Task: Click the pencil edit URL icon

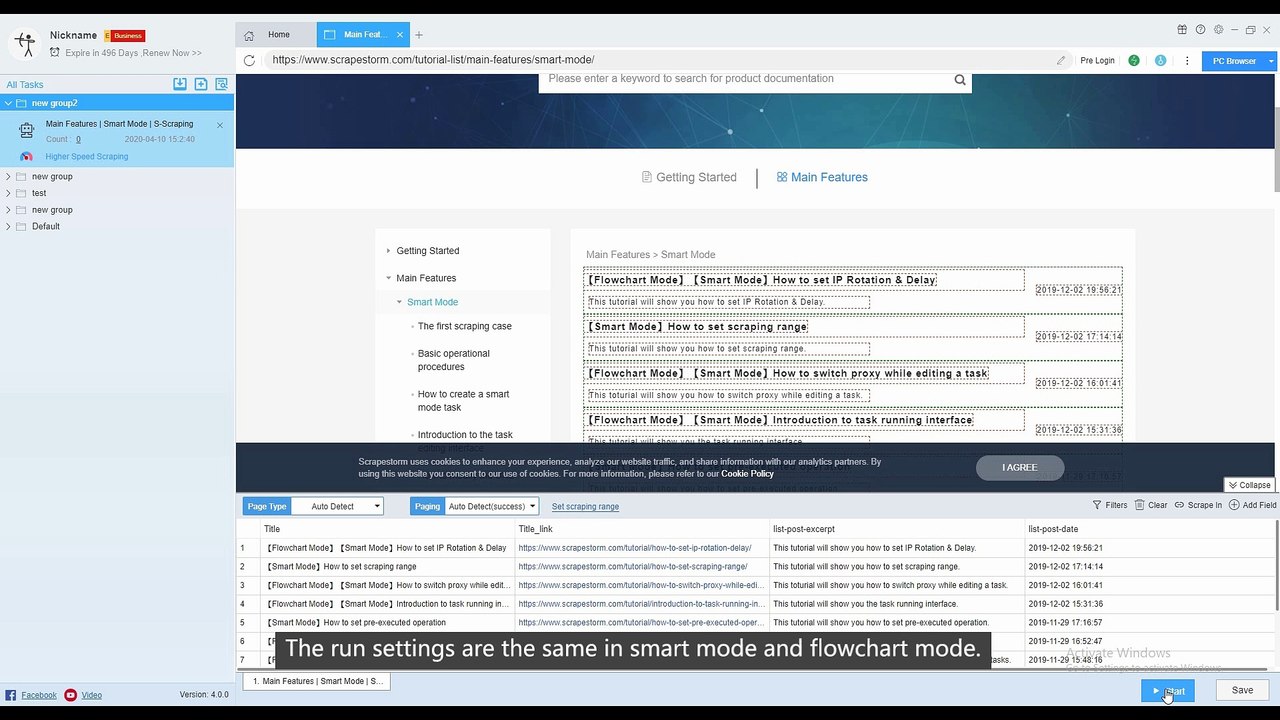Action: tap(1061, 60)
